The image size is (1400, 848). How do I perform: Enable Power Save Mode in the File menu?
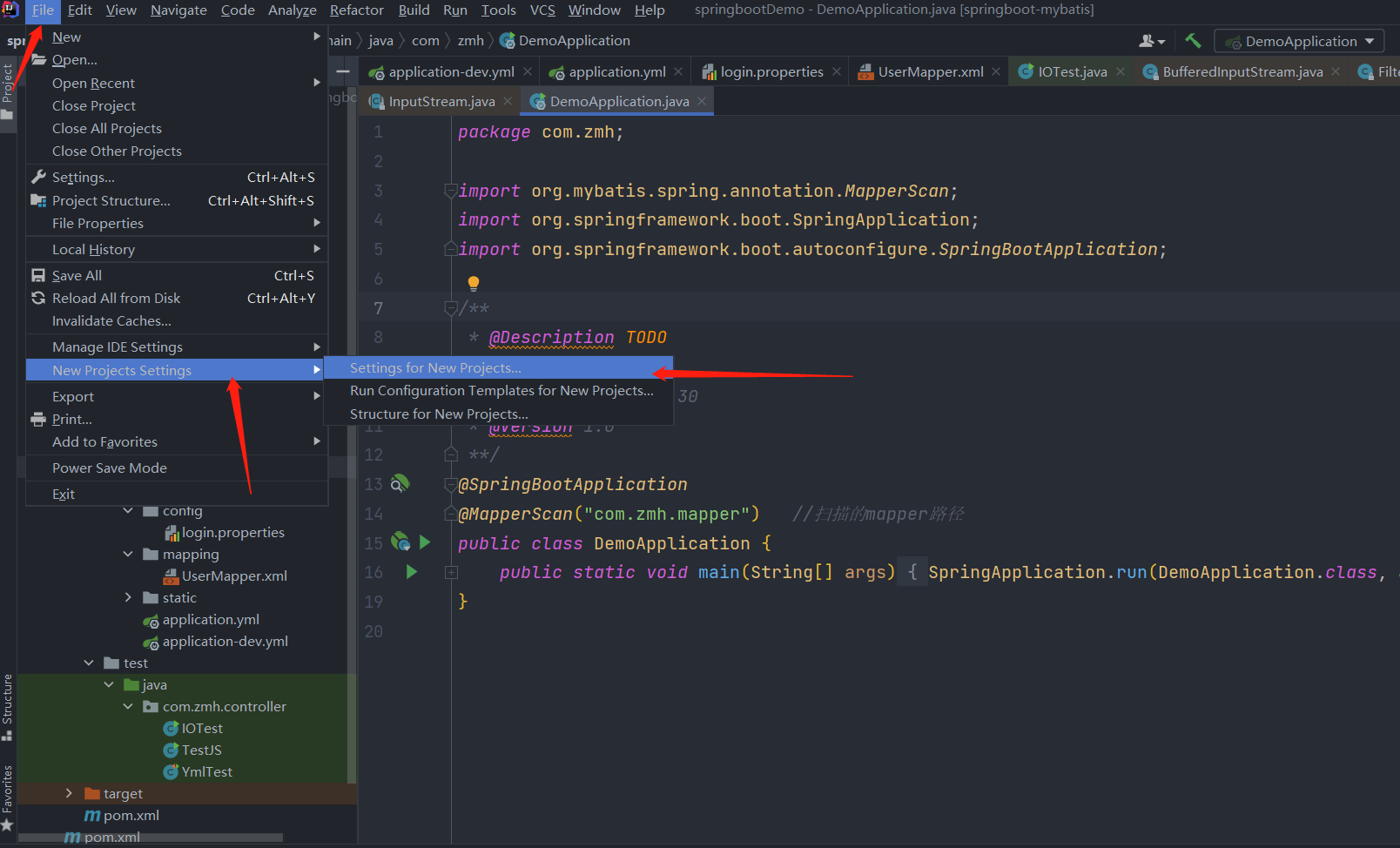tap(110, 468)
